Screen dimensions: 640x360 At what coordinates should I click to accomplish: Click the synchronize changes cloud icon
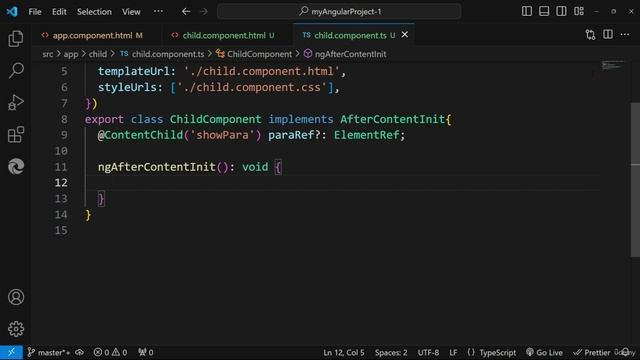(x=80, y=352)
